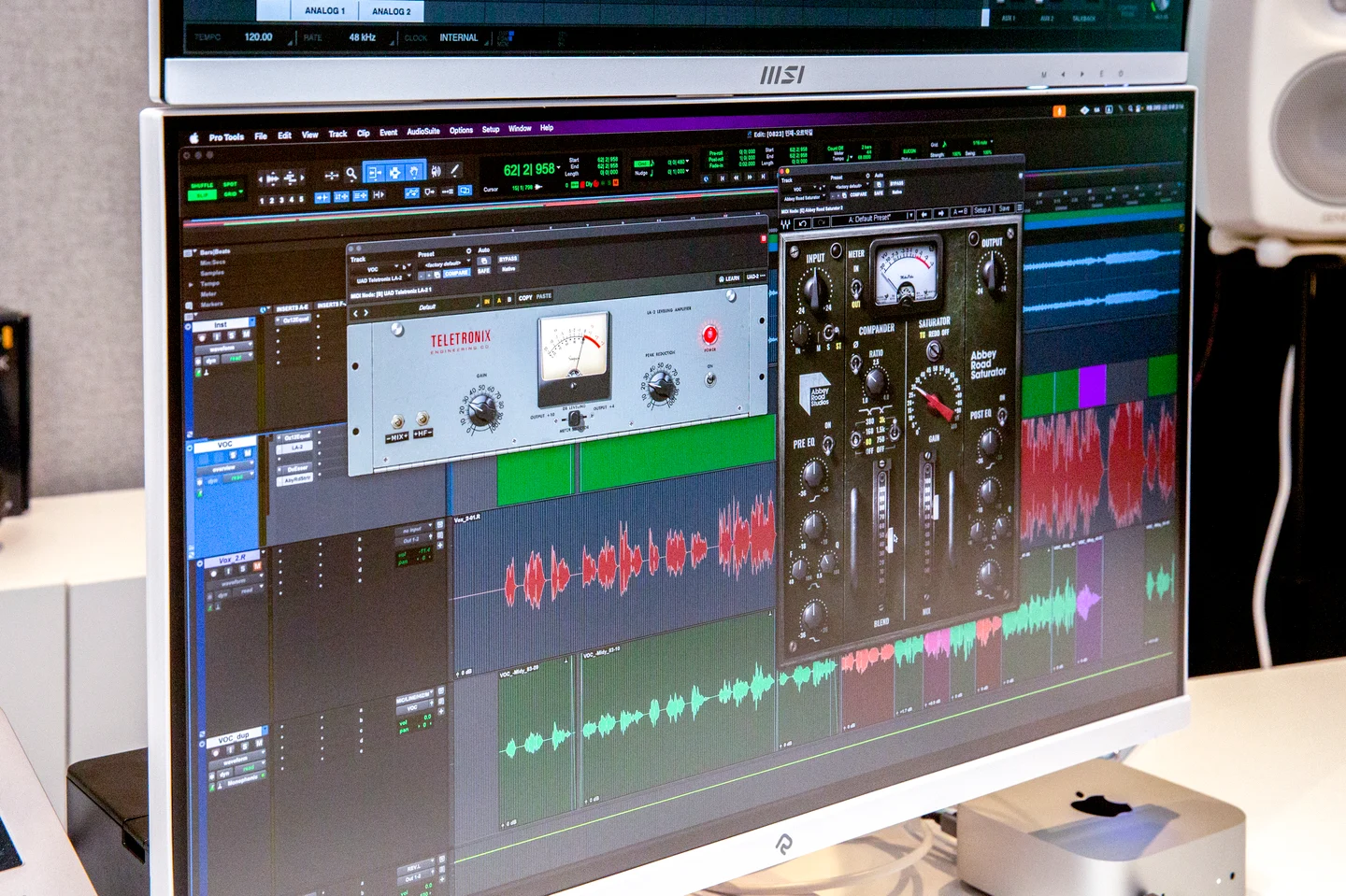The width and height of the screenshot is (1346, 896).
Task: Click COMPARE in the Teletronix plugin header
Action: [x=457, y=273]
